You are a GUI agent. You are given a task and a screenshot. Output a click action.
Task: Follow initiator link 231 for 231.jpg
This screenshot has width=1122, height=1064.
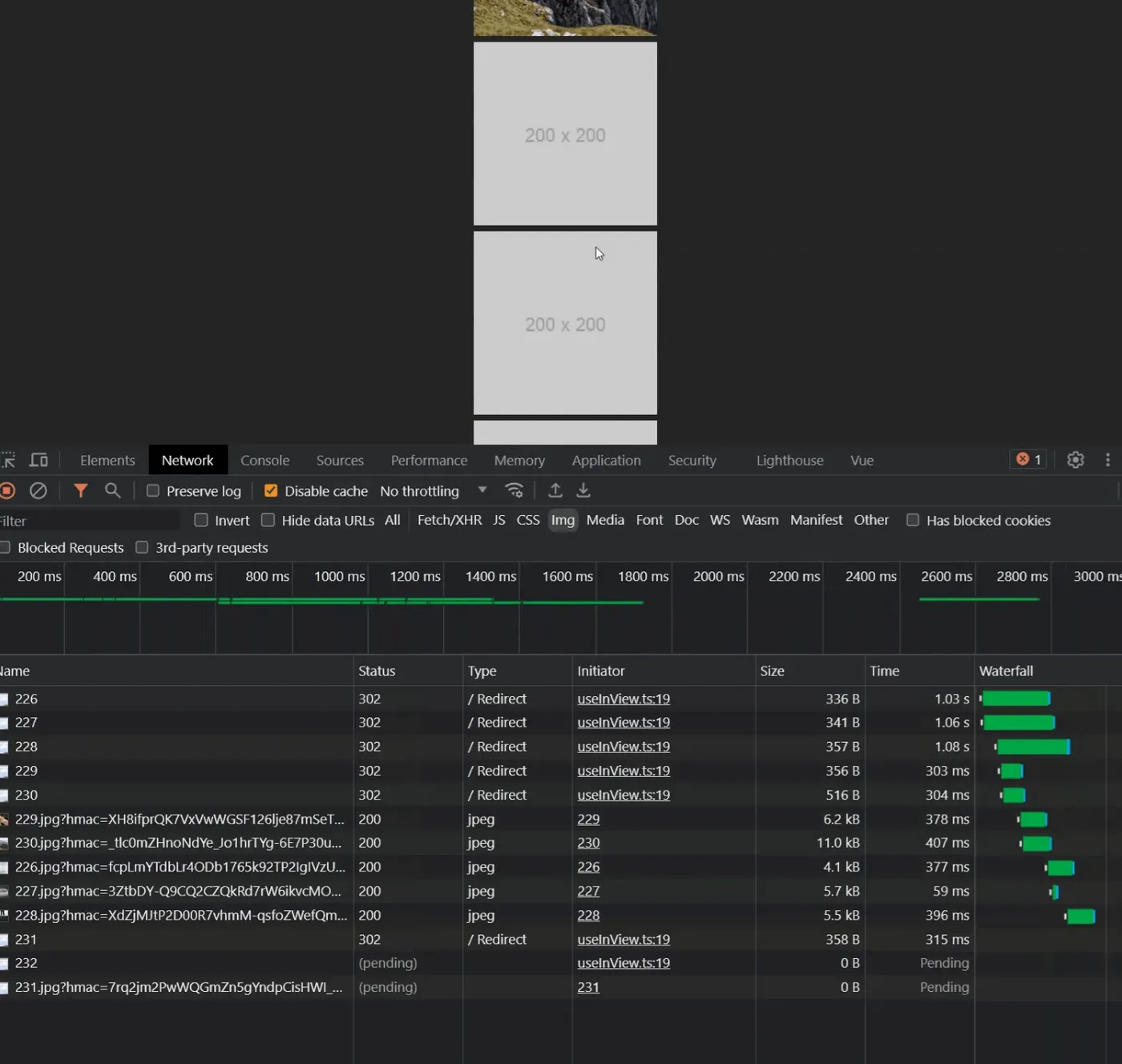pyautogui.click(x=588, y=987)
